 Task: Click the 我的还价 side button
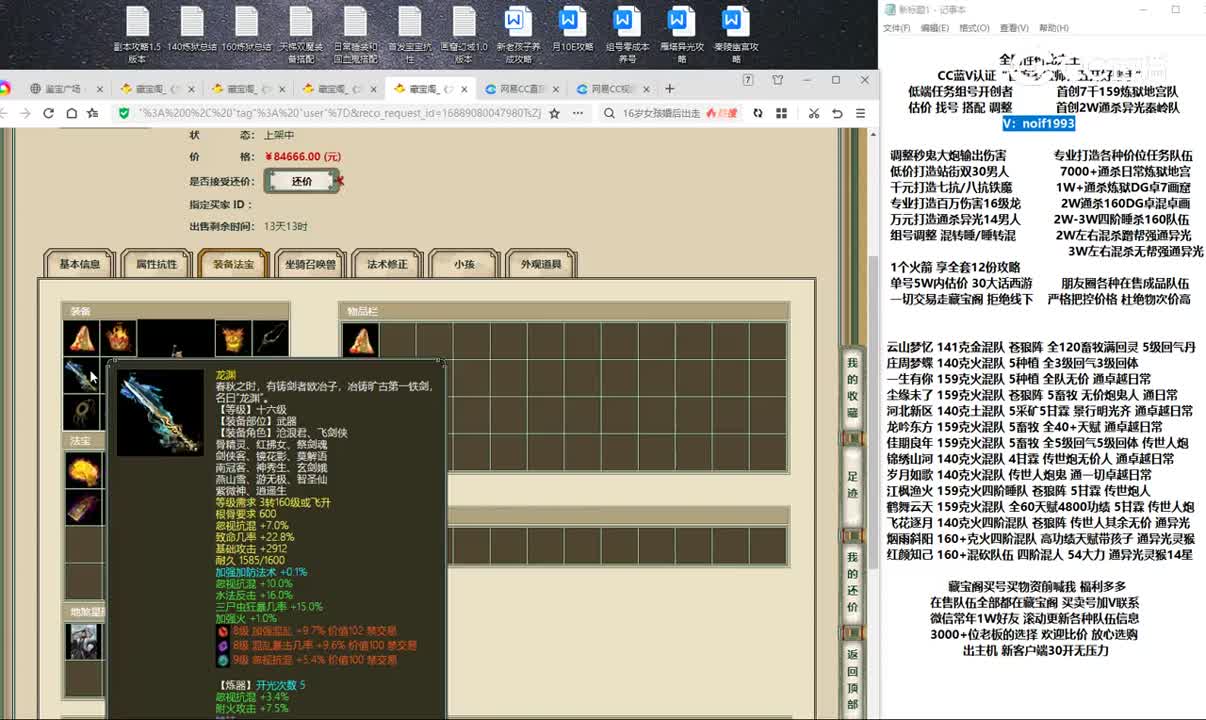tap(852, 581)
